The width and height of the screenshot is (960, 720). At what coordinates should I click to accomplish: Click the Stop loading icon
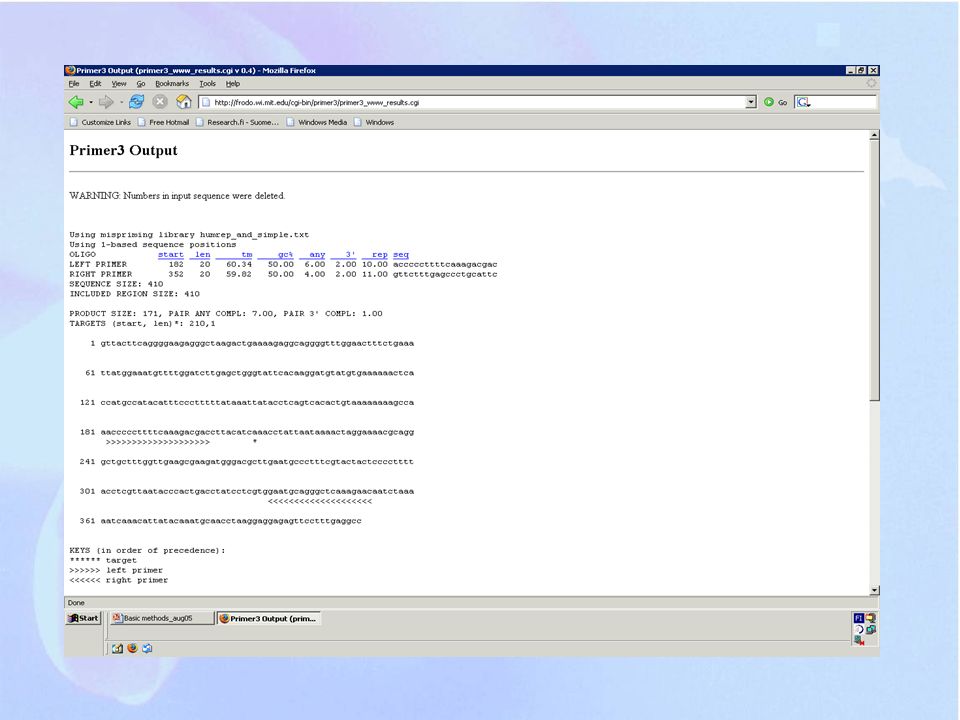160,102
